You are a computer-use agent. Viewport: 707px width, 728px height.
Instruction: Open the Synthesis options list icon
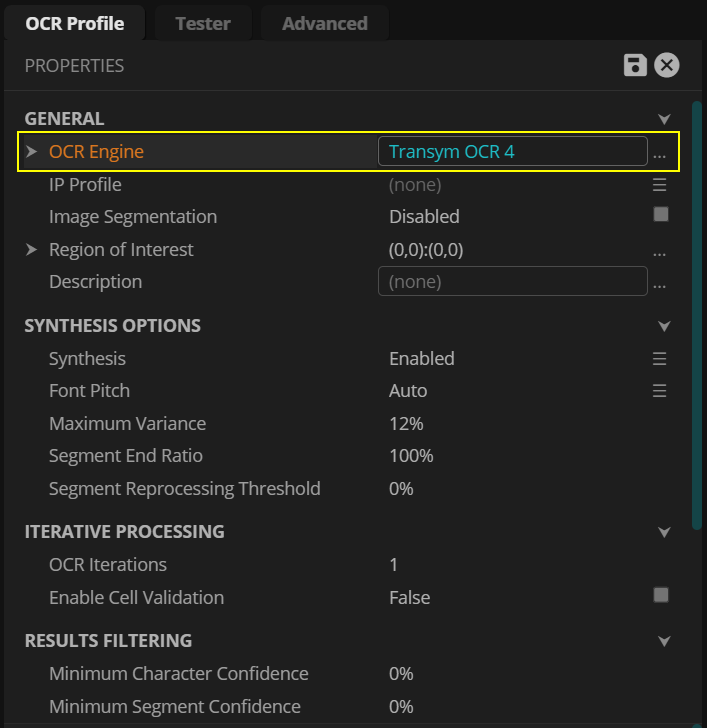pyautogui.click(x=659, y=358)
